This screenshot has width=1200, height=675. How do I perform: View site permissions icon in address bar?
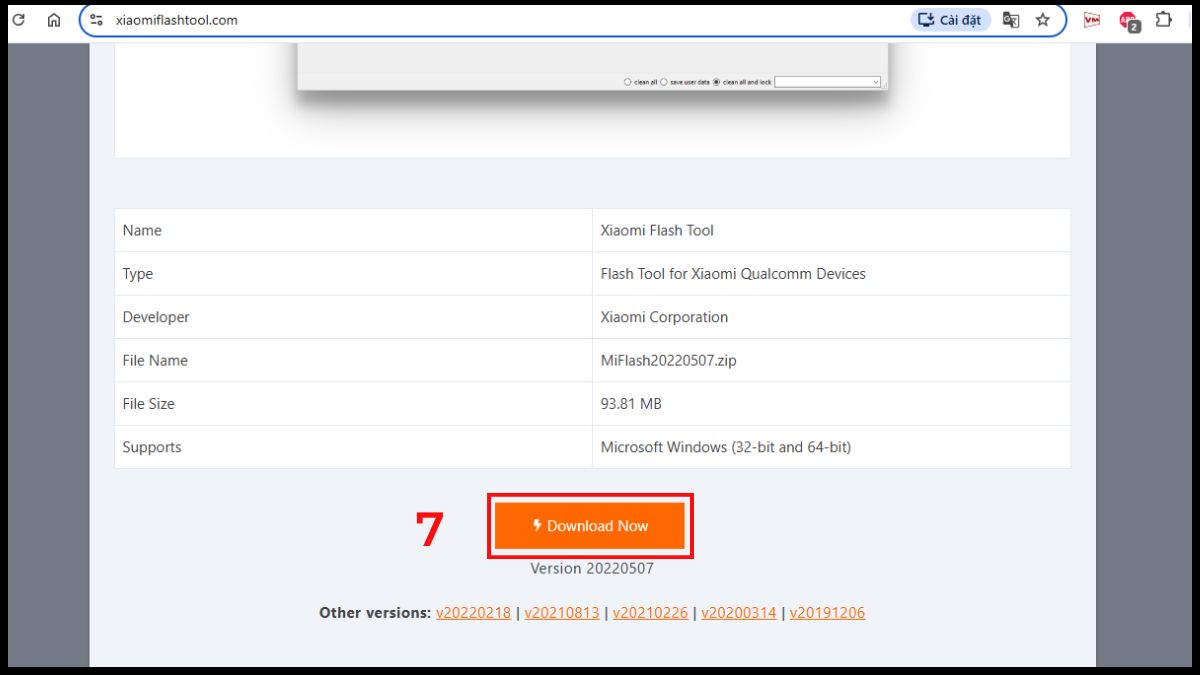coord(95,19)
